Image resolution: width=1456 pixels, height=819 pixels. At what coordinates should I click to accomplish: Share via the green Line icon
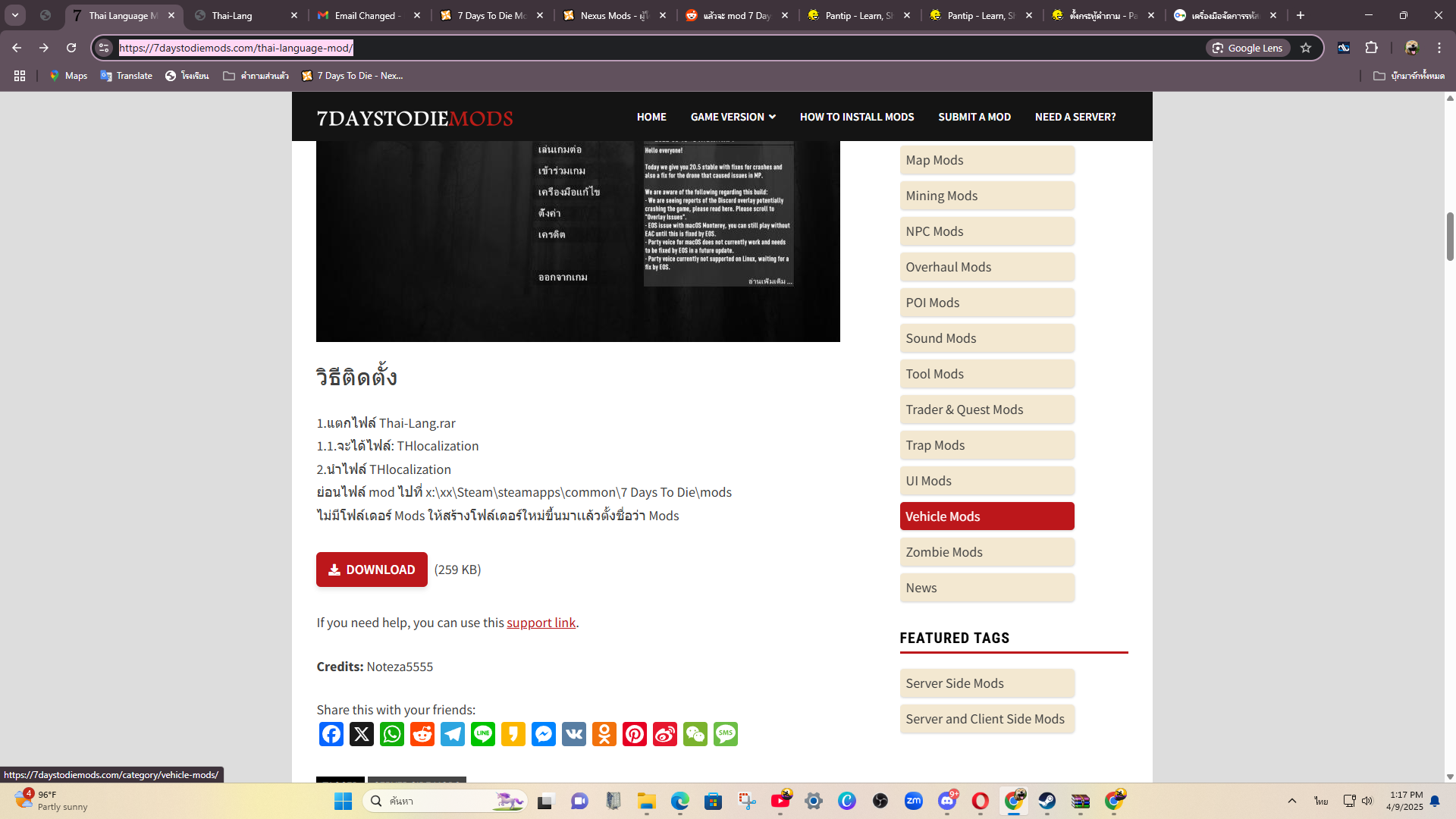tap(483, 734)
